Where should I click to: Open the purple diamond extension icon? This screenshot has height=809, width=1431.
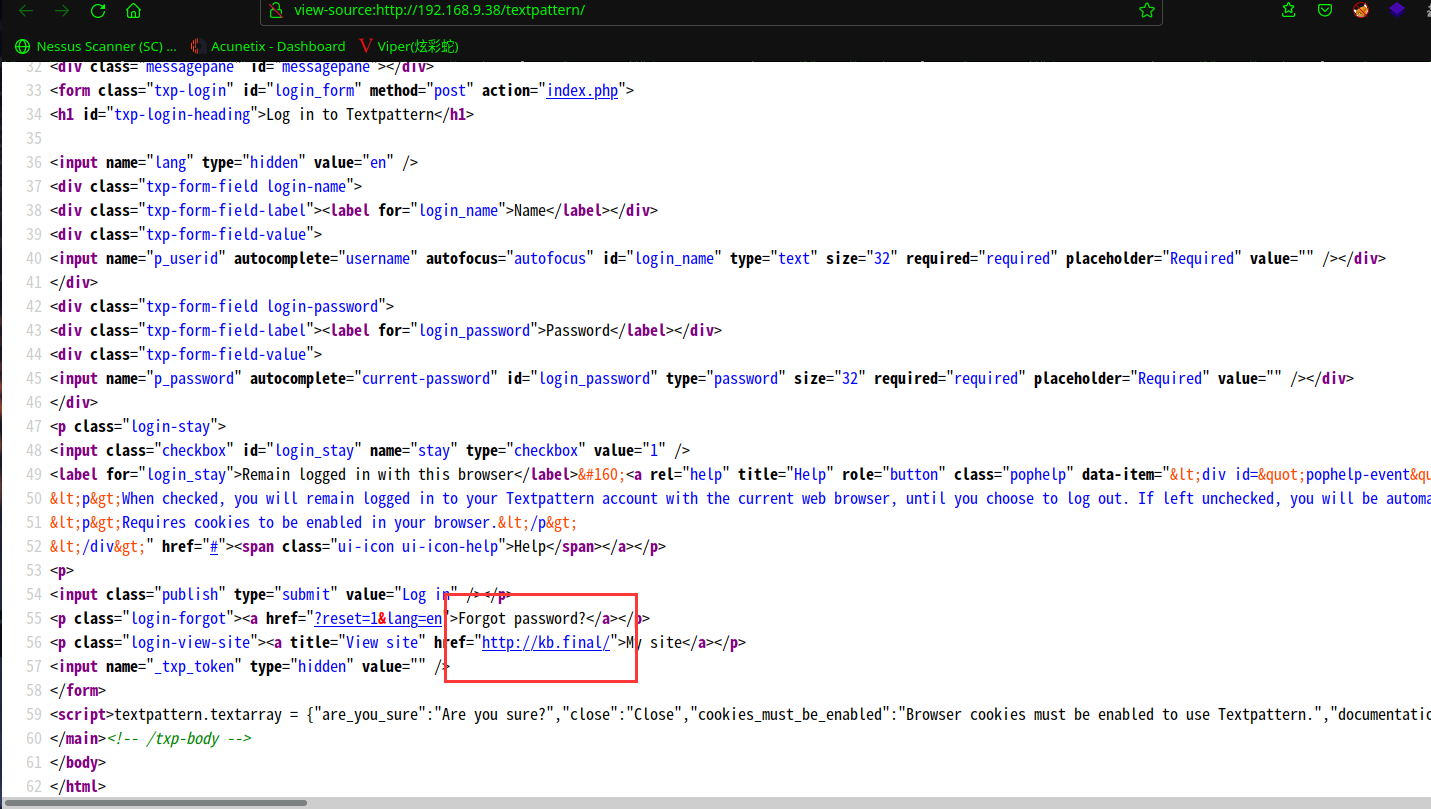[x=1396, y=10]
